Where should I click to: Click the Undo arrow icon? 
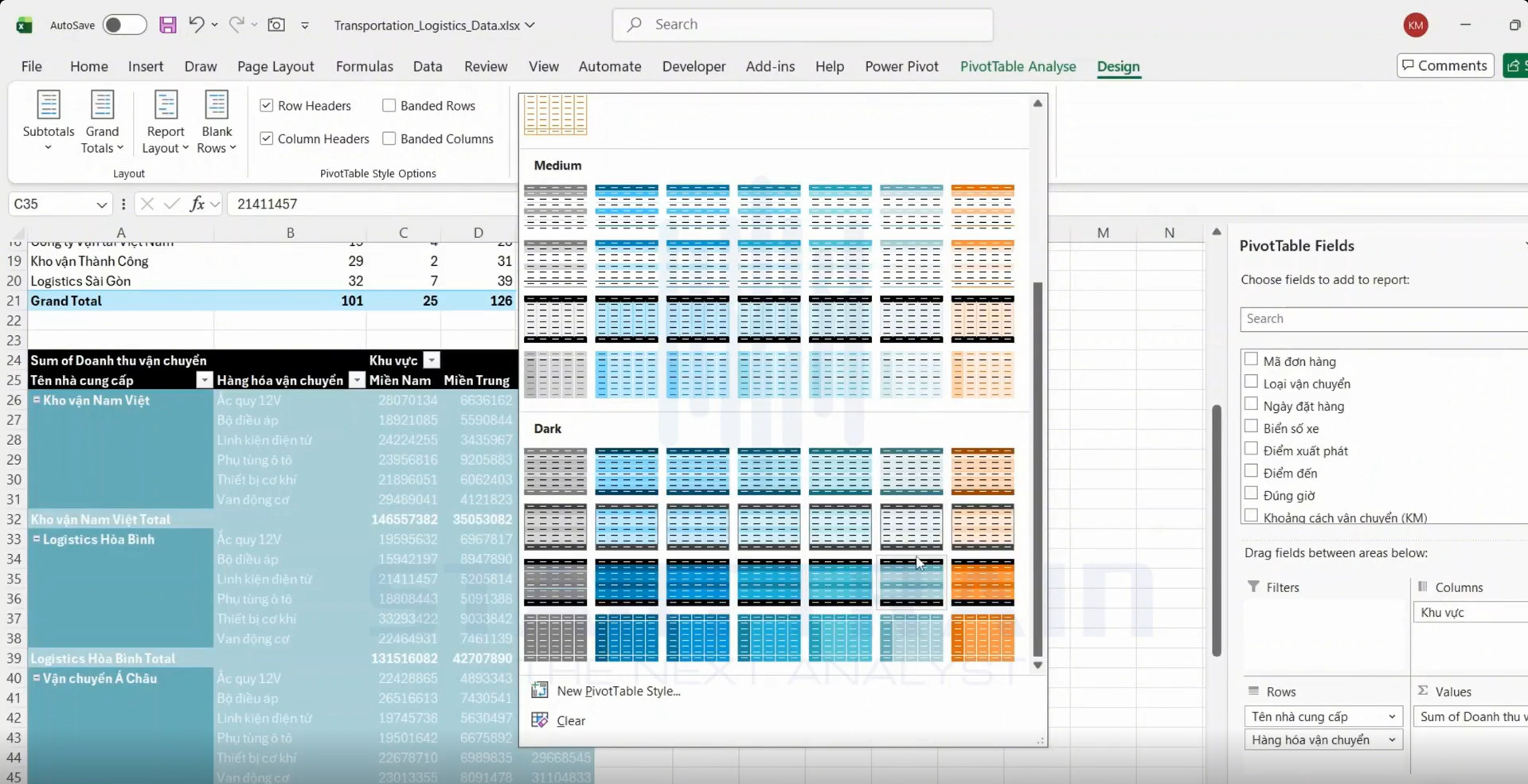click(196, 25)
